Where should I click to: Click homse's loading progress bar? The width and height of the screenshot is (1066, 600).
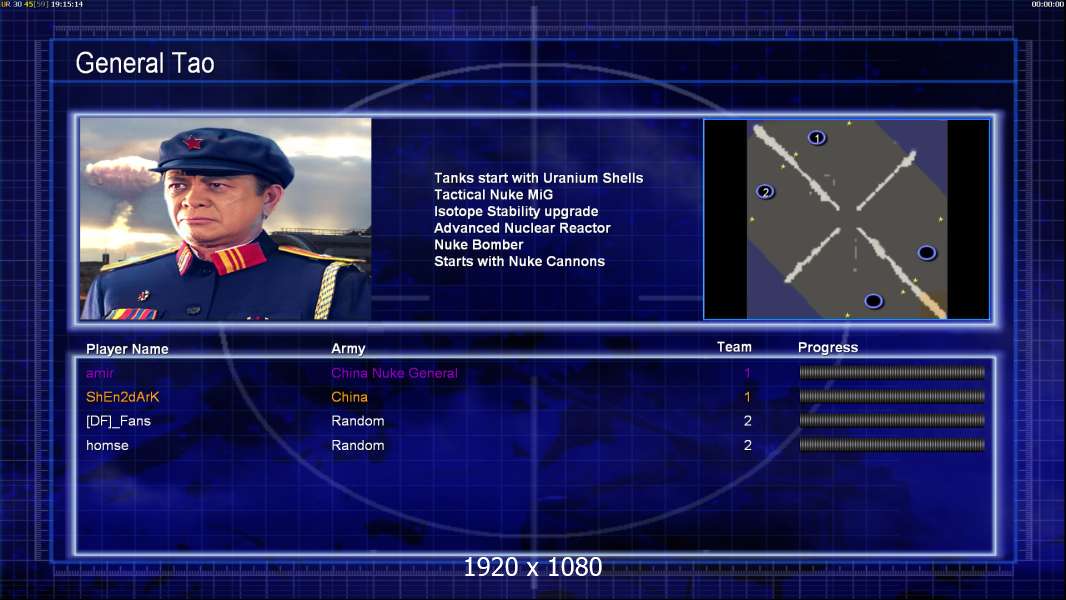pos(892,445)
